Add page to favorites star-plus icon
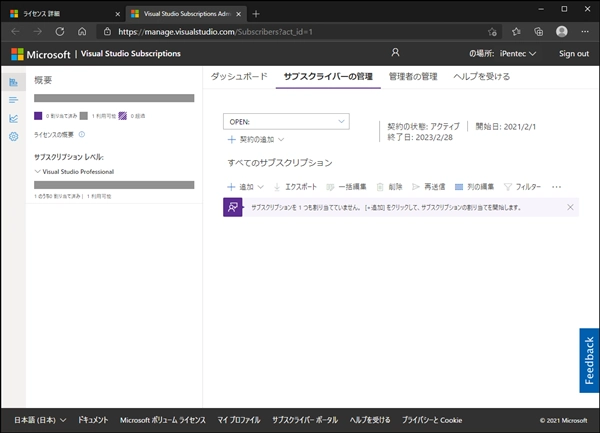The width and height of the screenshot is (600, 433). (x=492, y=32)
